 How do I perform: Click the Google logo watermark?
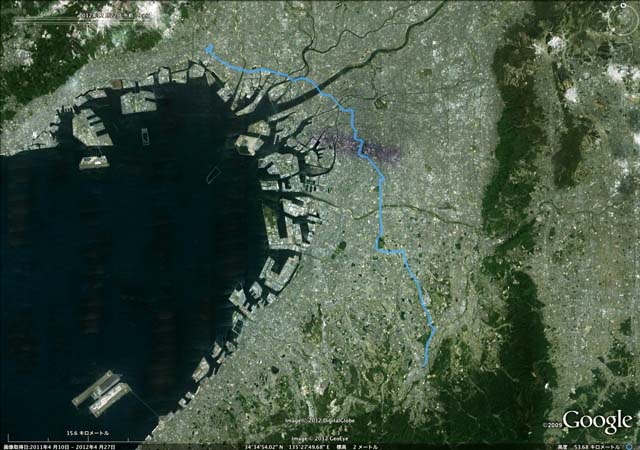(597, 421)
